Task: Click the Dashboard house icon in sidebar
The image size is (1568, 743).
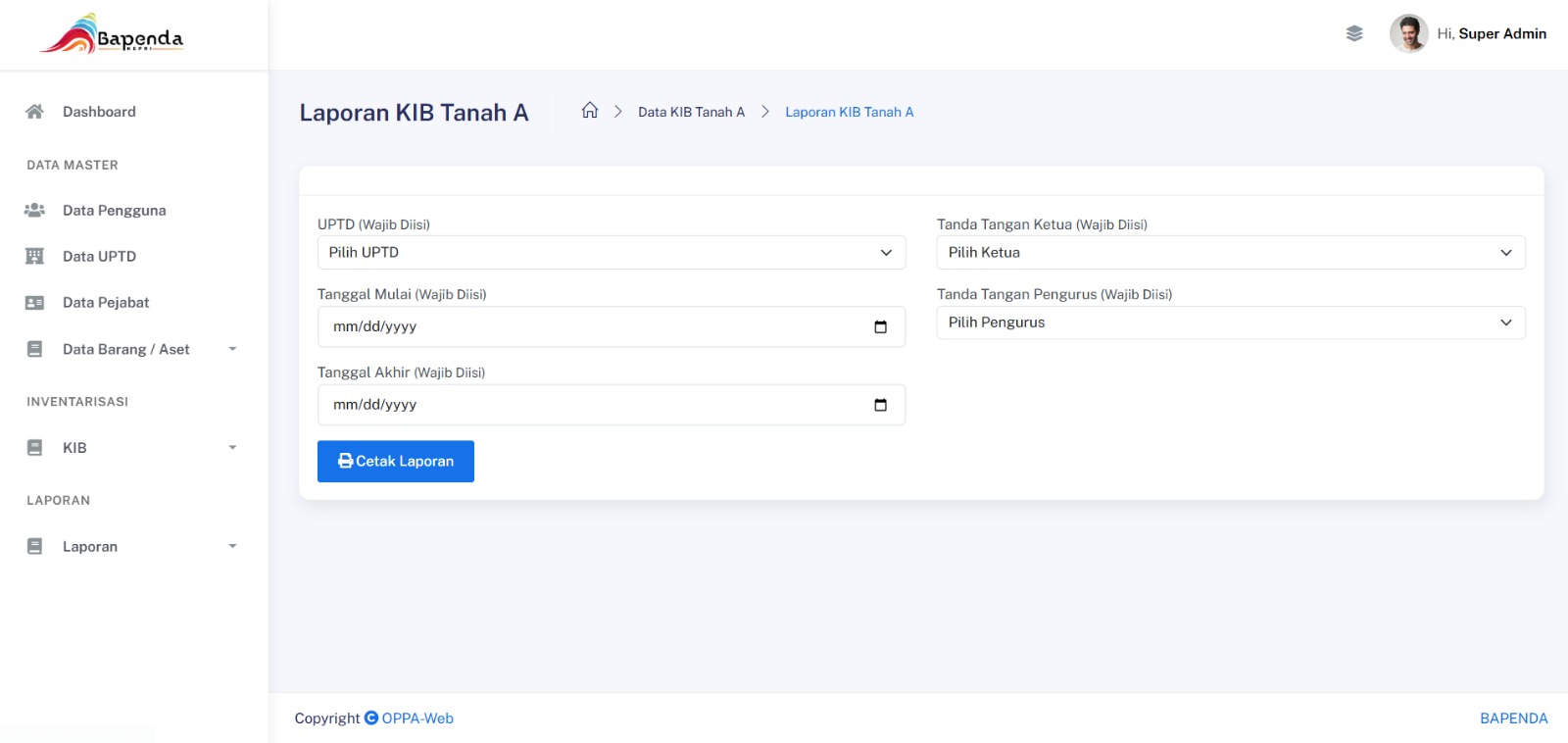Action: click(34, 112)
